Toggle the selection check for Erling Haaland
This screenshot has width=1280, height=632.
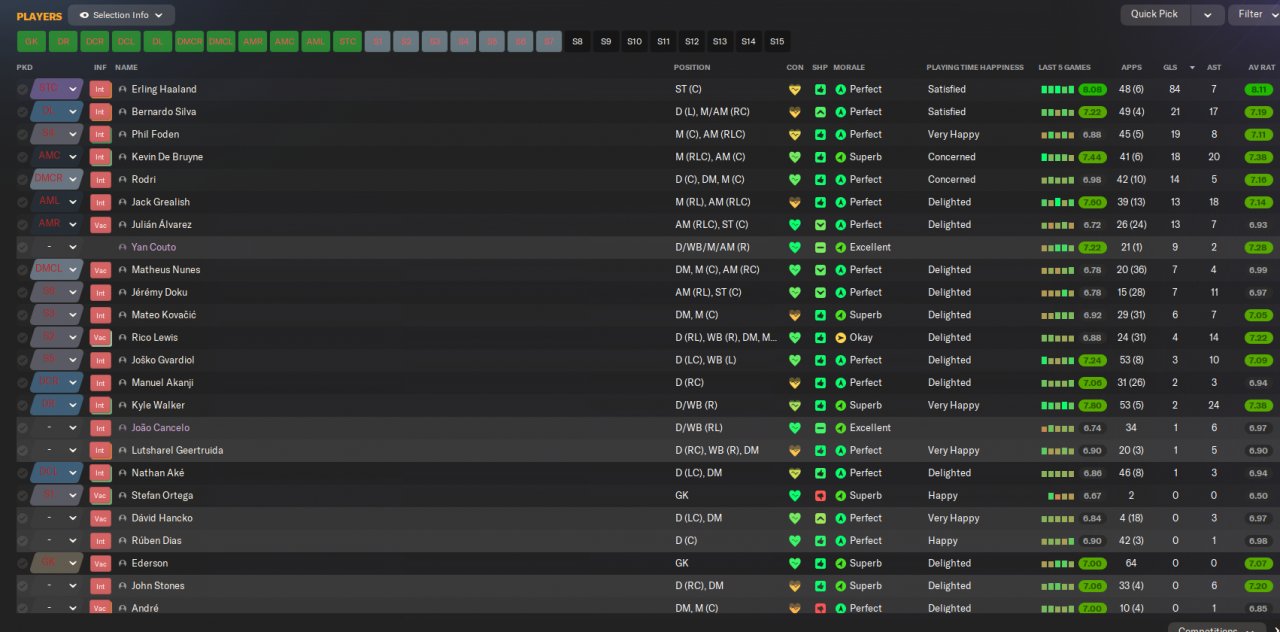click(22, 89)
